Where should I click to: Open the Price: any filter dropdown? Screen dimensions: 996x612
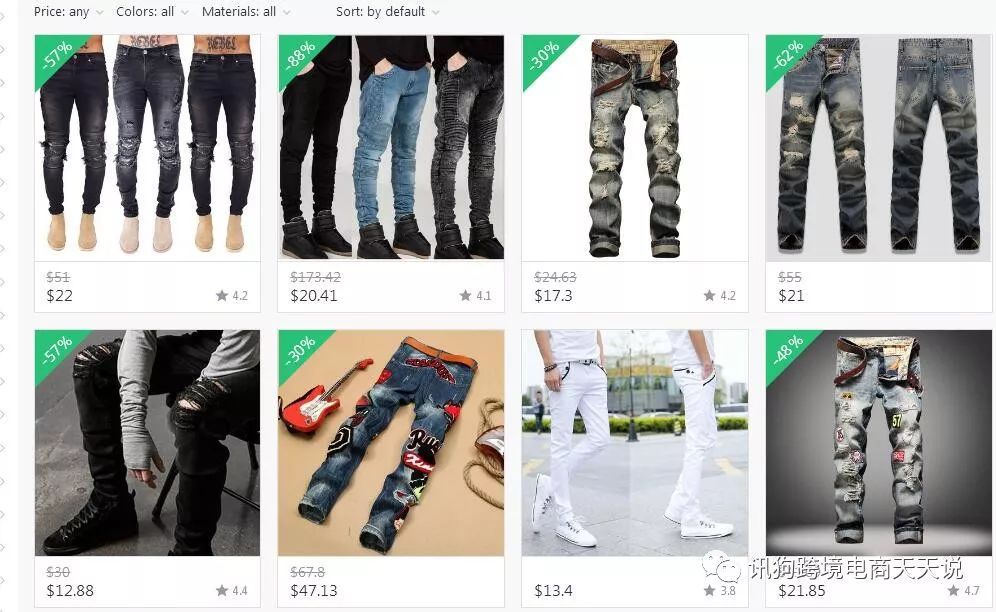tap(69, 11)
